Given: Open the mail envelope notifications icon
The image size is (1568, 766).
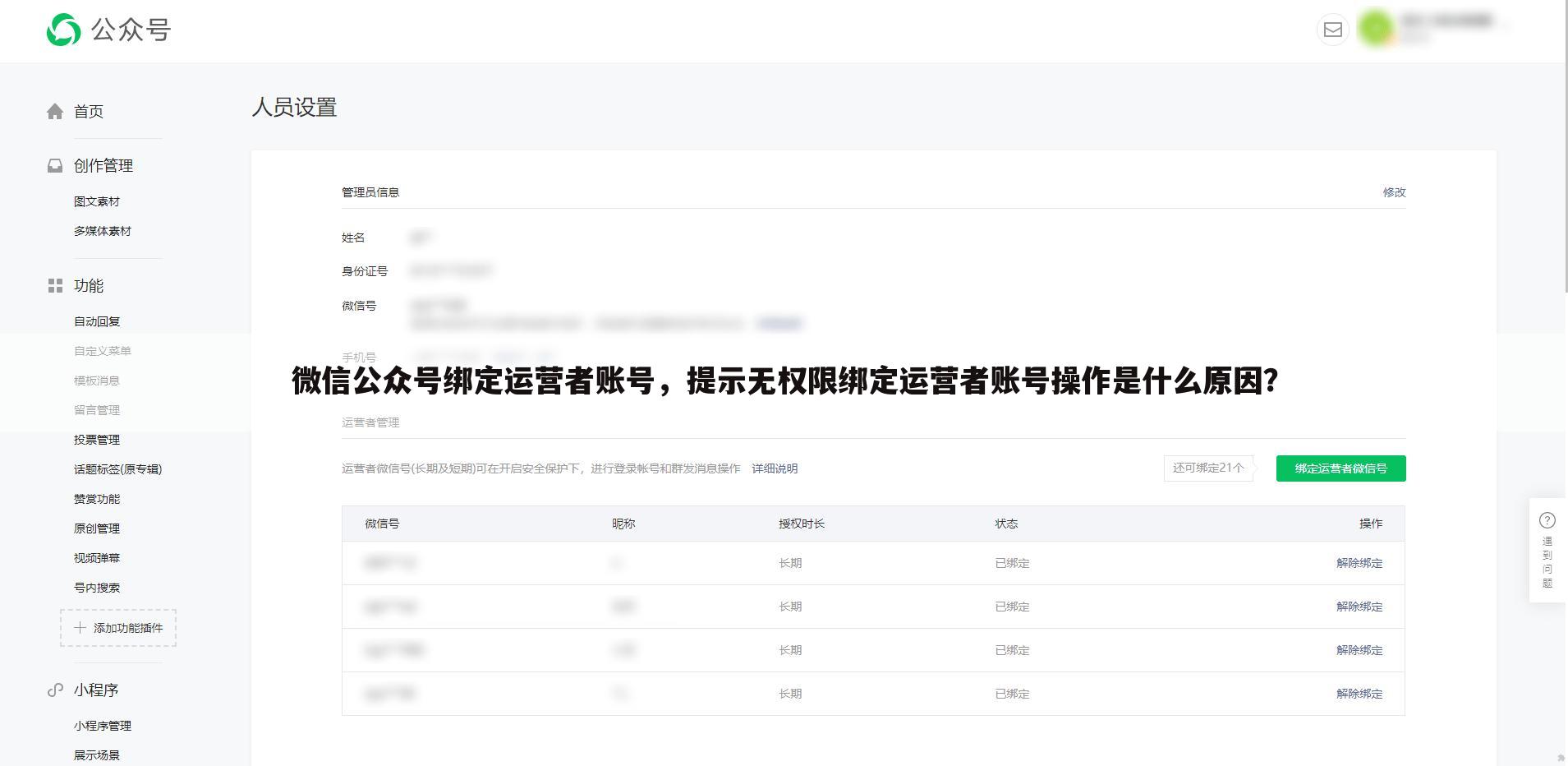Looking at the screenshot, I should pos(1332,30).
